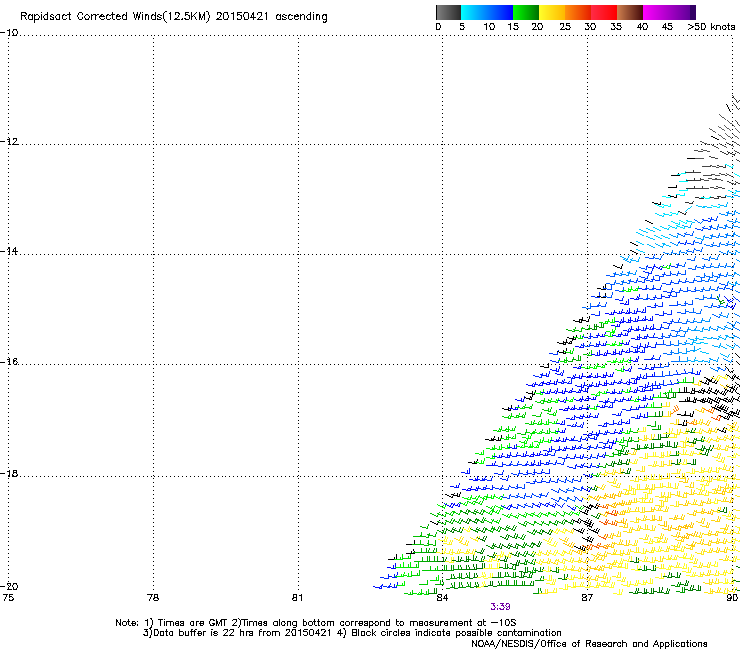Click the 'NOAA/NESDIS/Office of Research and Applications' credit

click(x=589, y=644)
